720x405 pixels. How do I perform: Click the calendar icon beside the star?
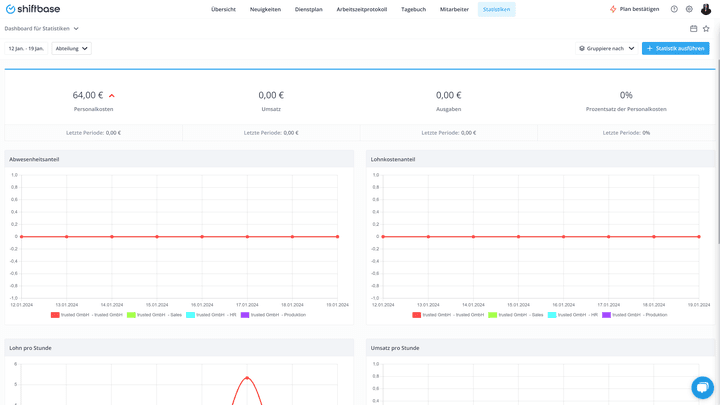pyautogui.click(x=693, y=28)
